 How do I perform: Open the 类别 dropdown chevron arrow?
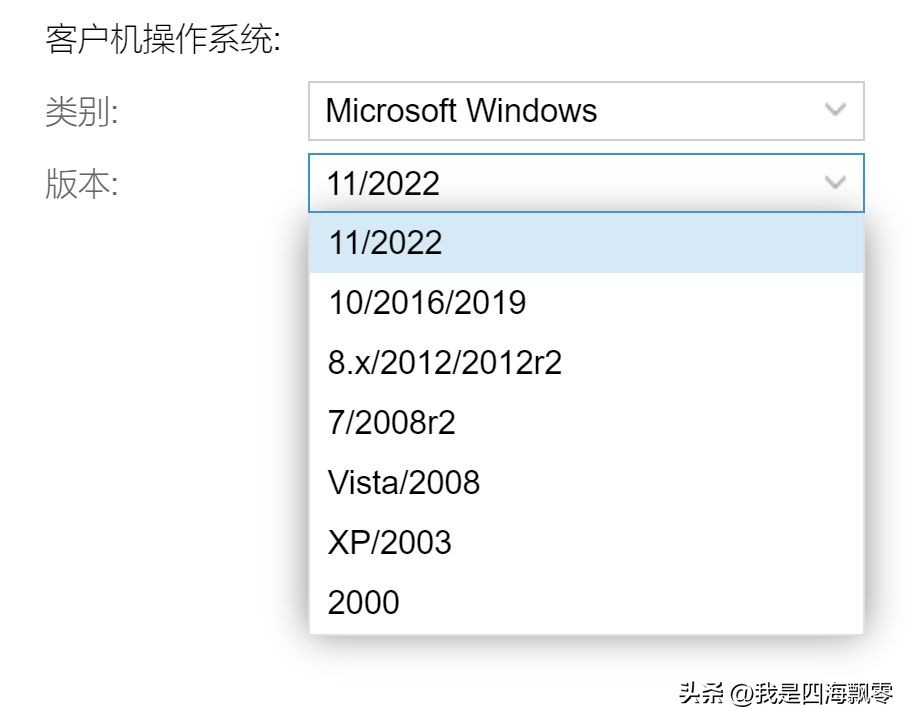[834, 110]
